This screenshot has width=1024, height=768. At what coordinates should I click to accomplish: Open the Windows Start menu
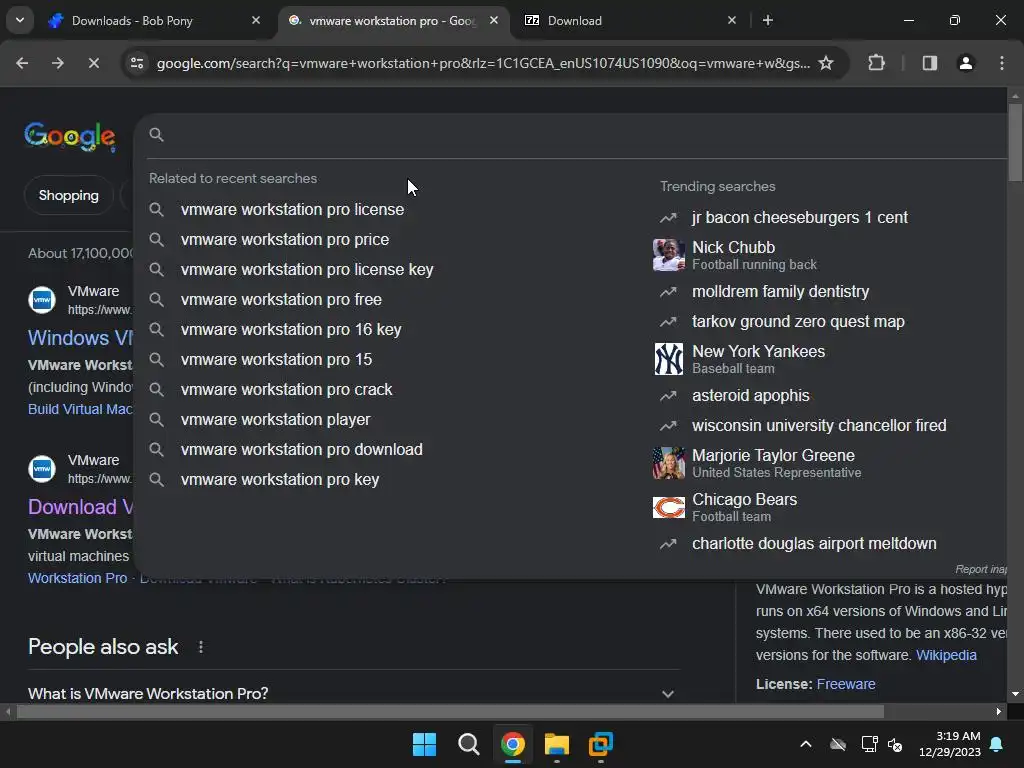click(x=424, y=744)
